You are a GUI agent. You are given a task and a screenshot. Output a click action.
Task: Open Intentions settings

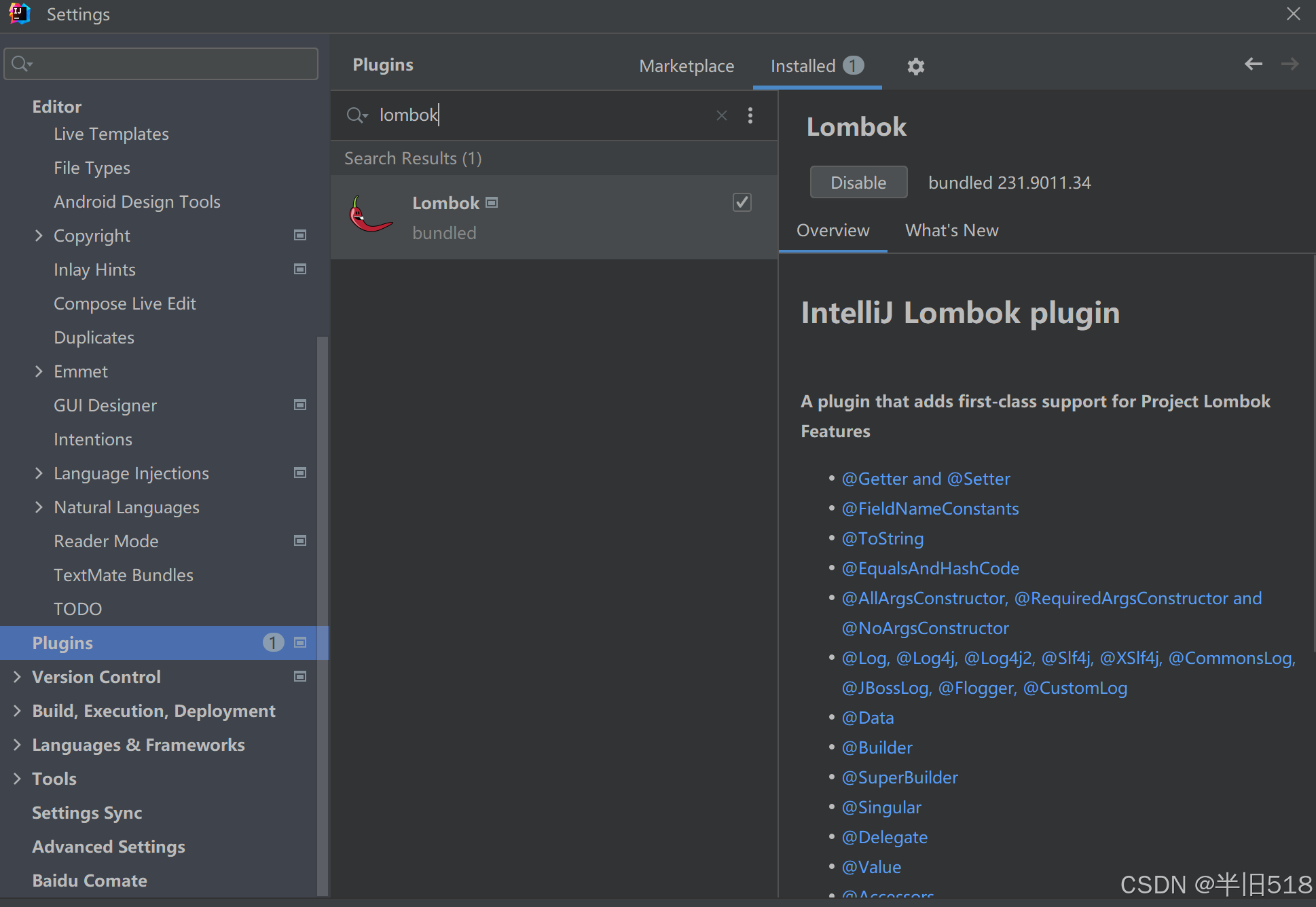(x=93, y=440)
